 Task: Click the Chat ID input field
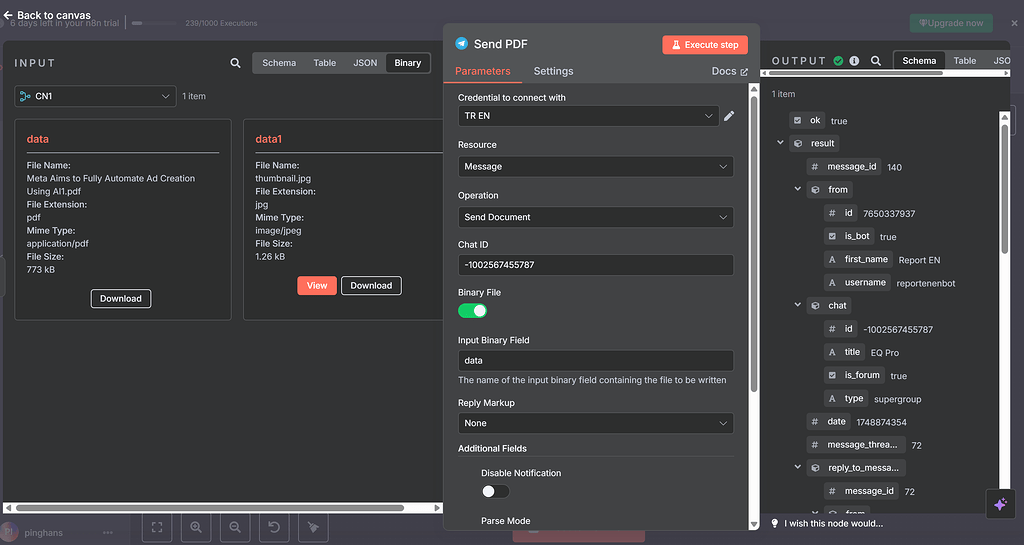pos(595,265)
